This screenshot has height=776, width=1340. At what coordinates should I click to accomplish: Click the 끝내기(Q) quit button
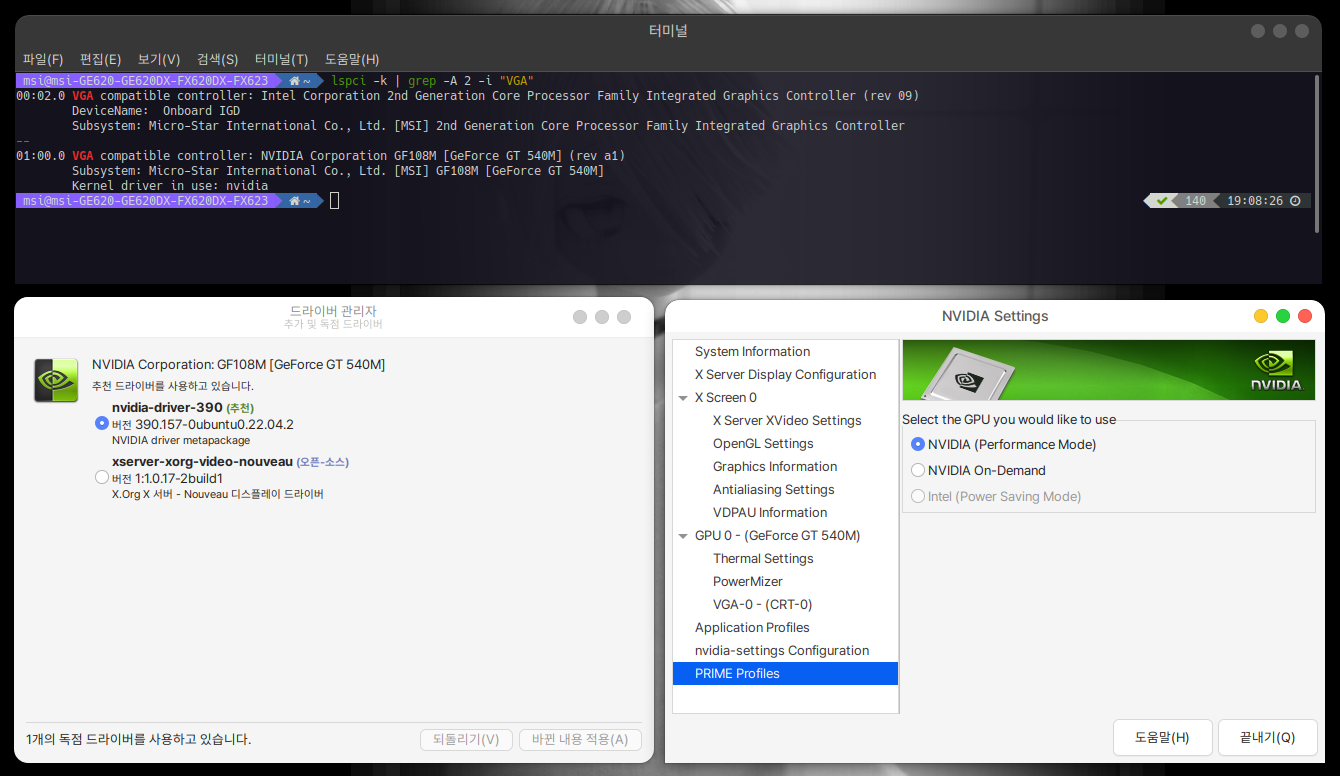1267,738
